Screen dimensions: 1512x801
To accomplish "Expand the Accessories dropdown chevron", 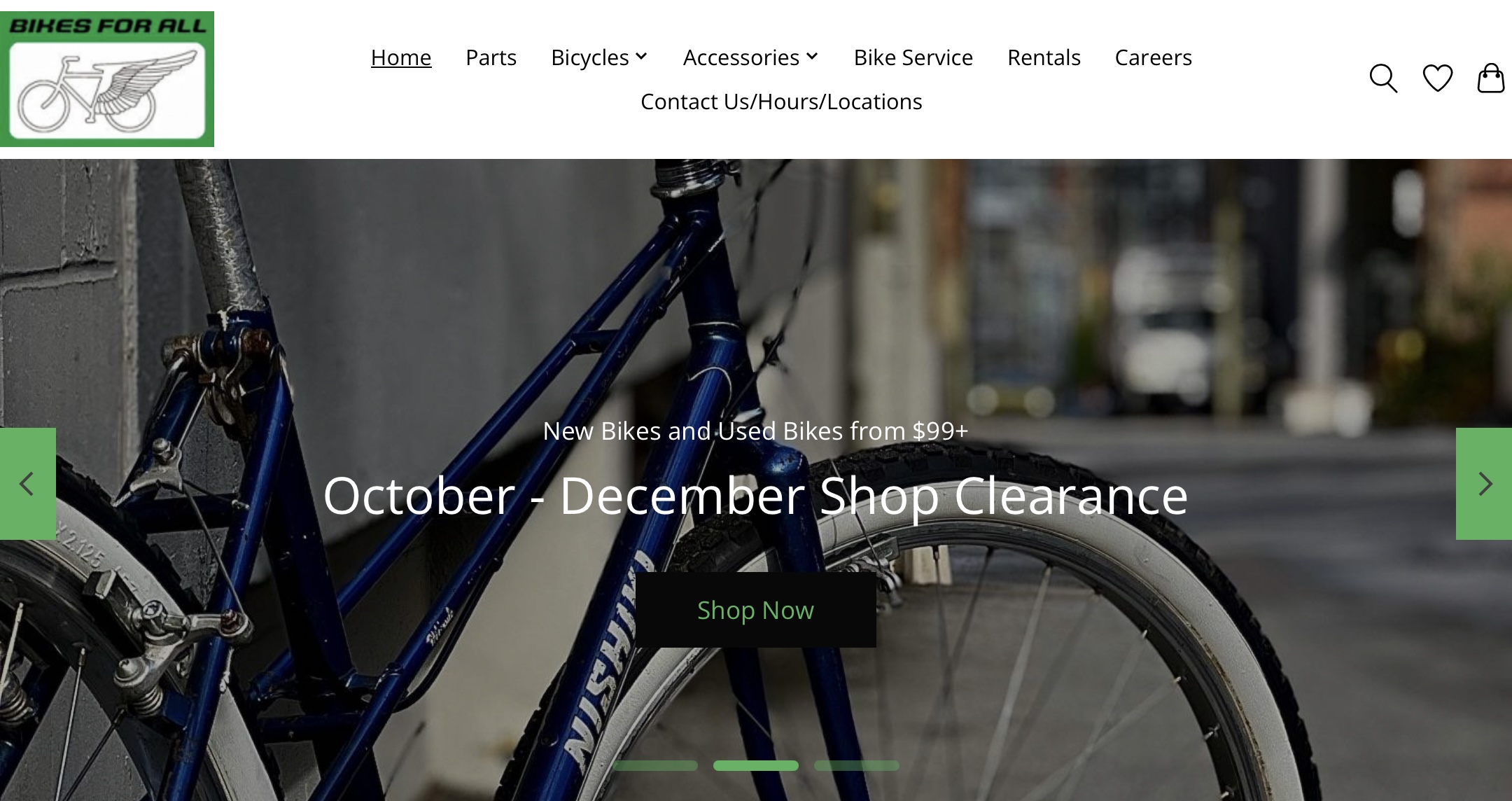I will click(x=812, y=56).
